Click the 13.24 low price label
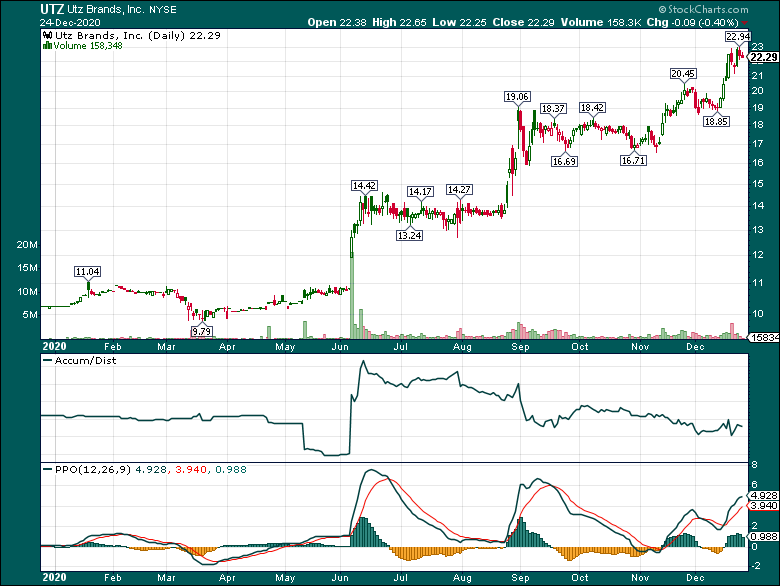The height and width of the screenshot is (586, 780). (409, 235)
